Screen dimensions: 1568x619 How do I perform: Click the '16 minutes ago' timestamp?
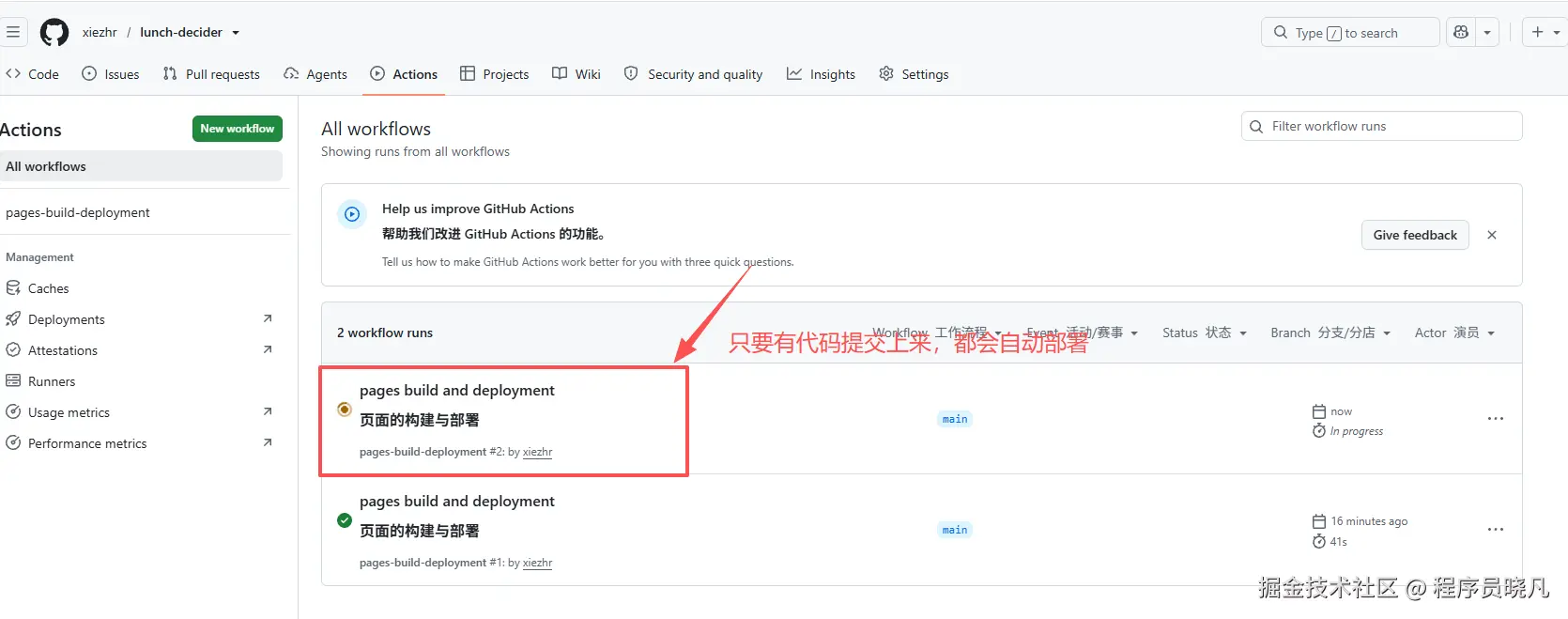click(1369, 521)
